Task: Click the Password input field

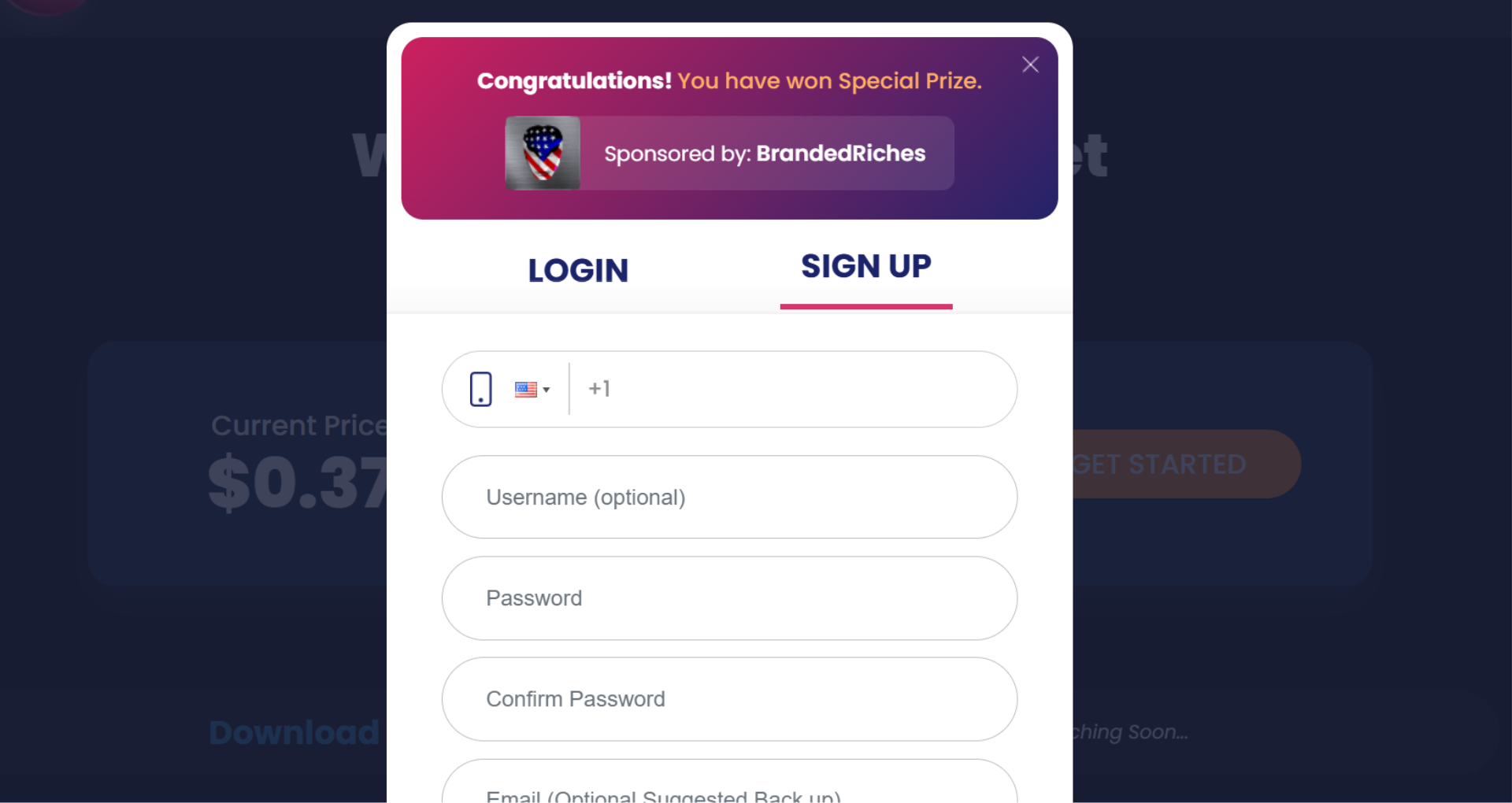Action: point(728,598)
